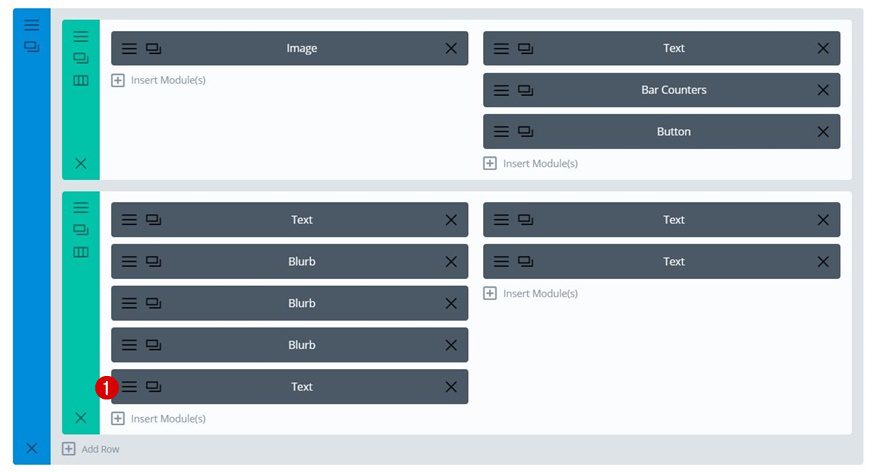This screenshot has width=880, height=472.
Task: Open Bar Counters module settings icon
Action: tap(501, 90)
